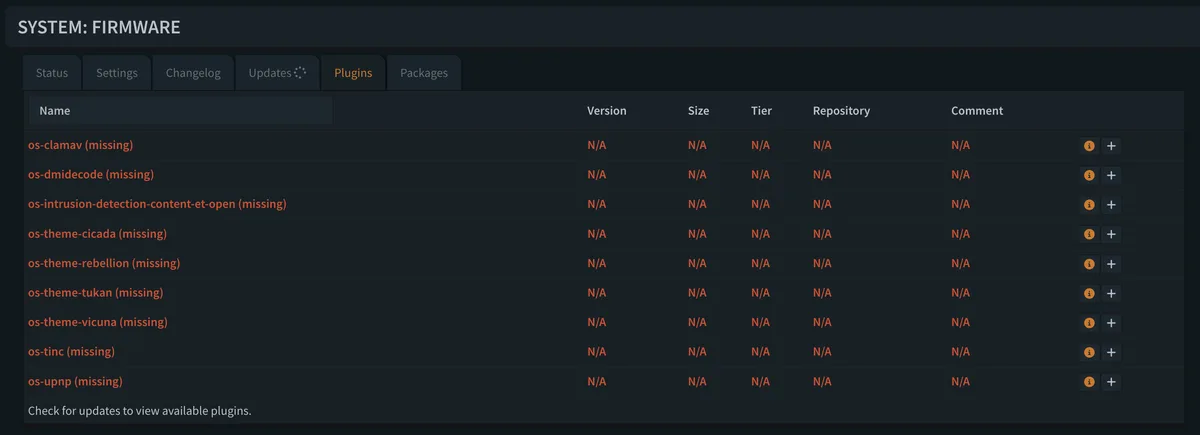Click Tier N/A for os-dmidecode

761,174
